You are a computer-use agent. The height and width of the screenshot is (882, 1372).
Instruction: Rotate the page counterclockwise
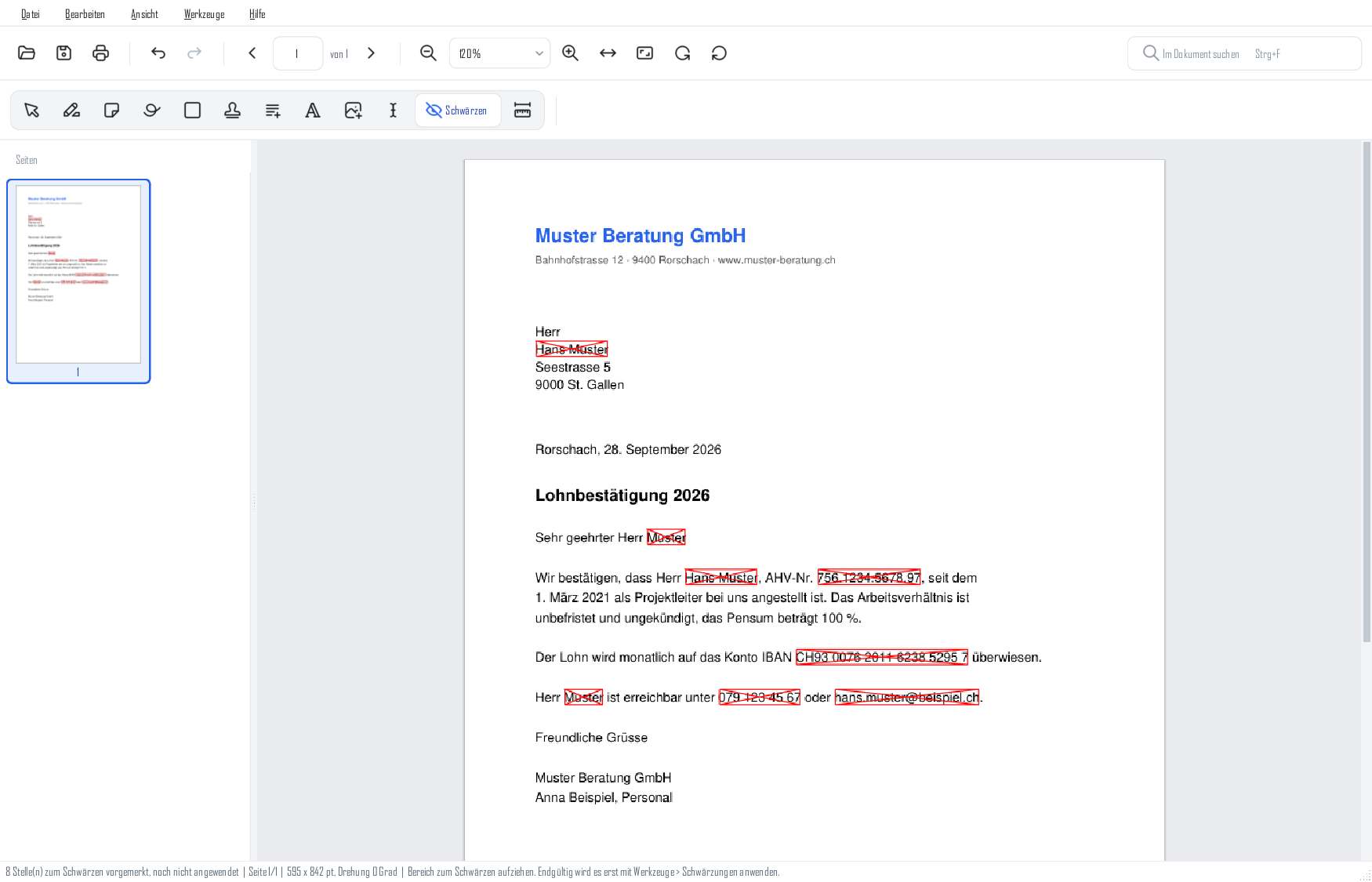click(x=719, y=53)
